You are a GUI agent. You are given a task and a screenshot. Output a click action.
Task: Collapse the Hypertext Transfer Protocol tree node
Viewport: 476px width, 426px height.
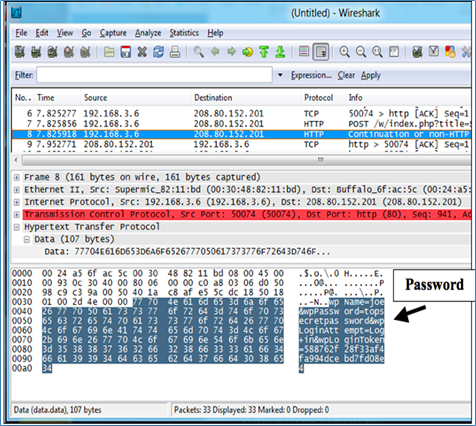(x=16, y=227)
